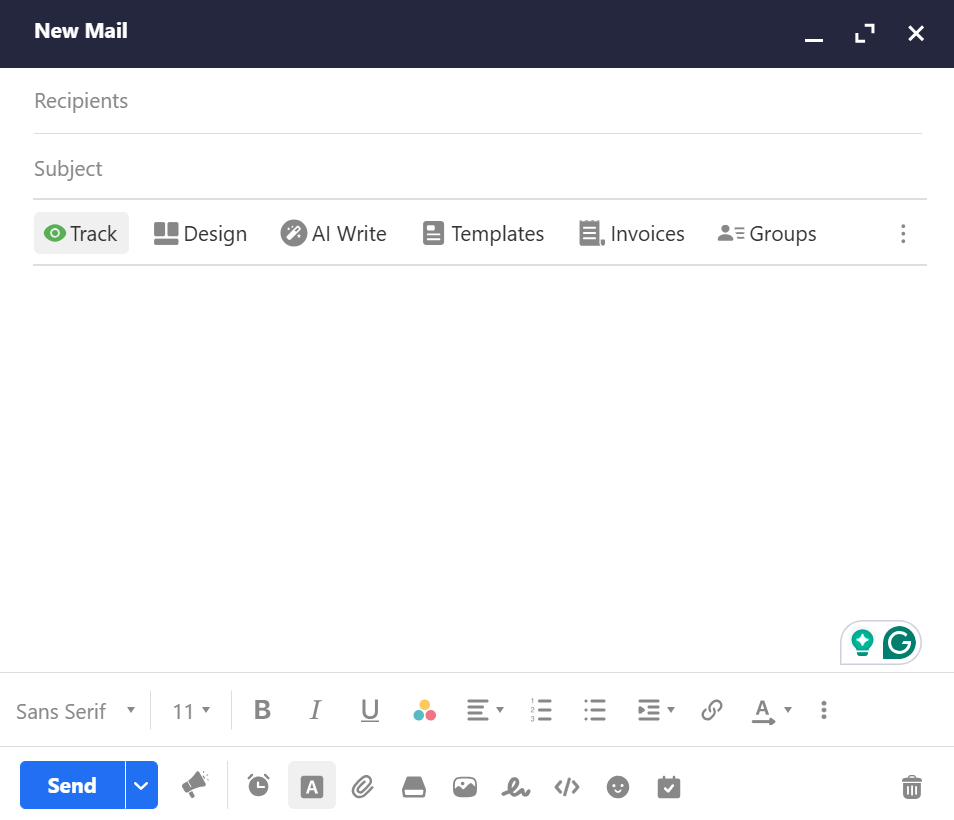This screenshot has height=820, width=954.
Task: Toggle bold formatting
Action: 262,710
